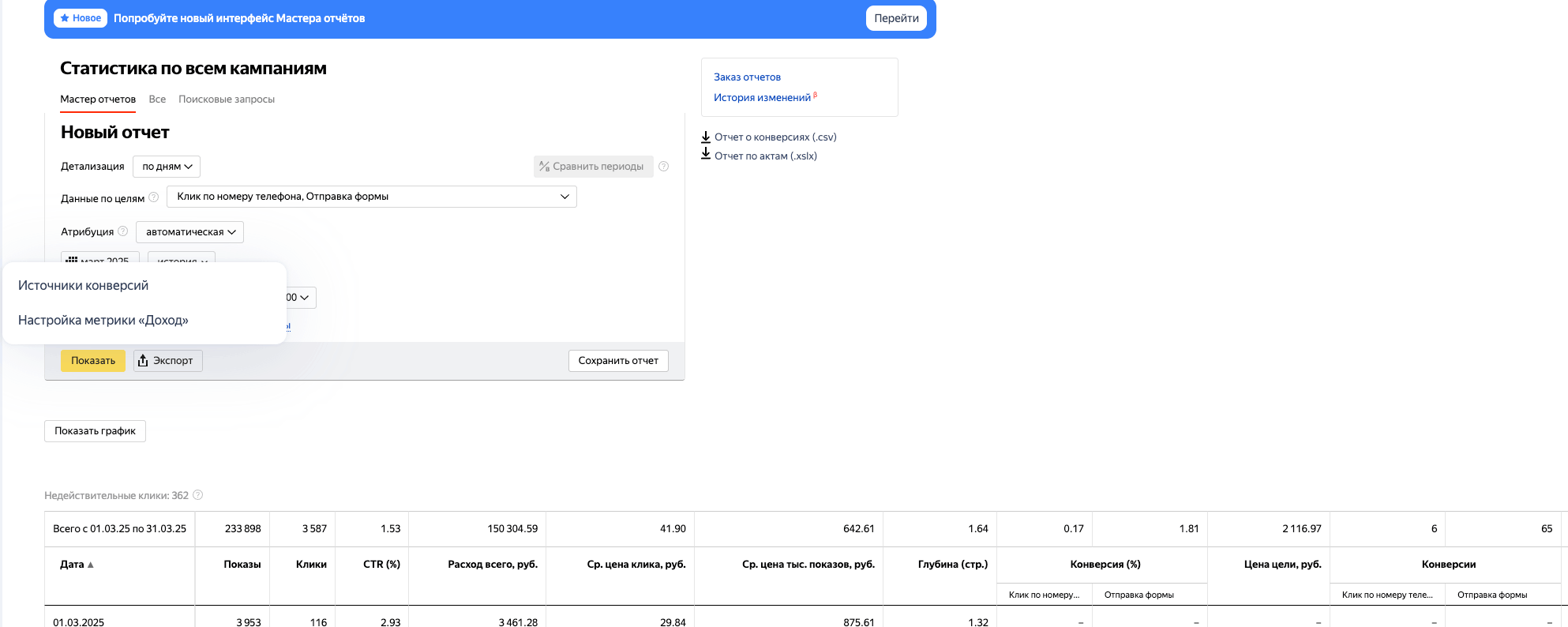Click the Сохранить отчет button

618,361
